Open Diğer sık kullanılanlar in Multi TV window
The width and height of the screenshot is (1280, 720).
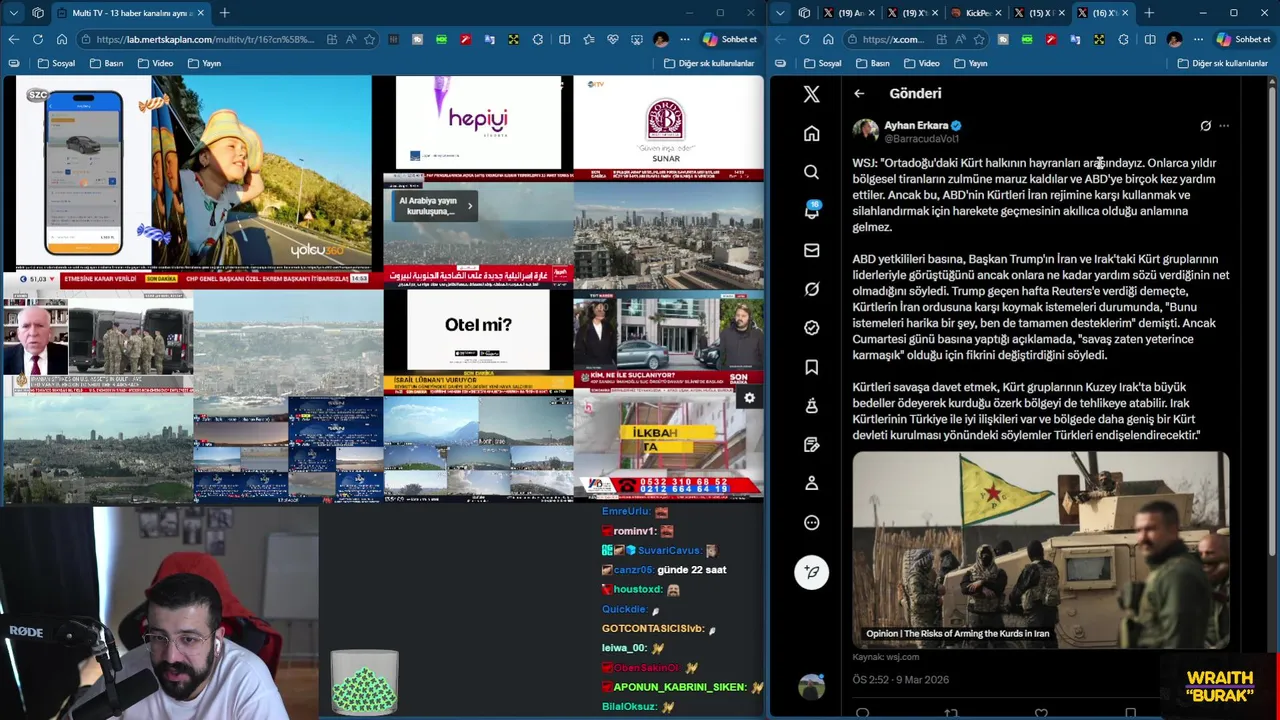pyautogui.click(x=709, y=63)
